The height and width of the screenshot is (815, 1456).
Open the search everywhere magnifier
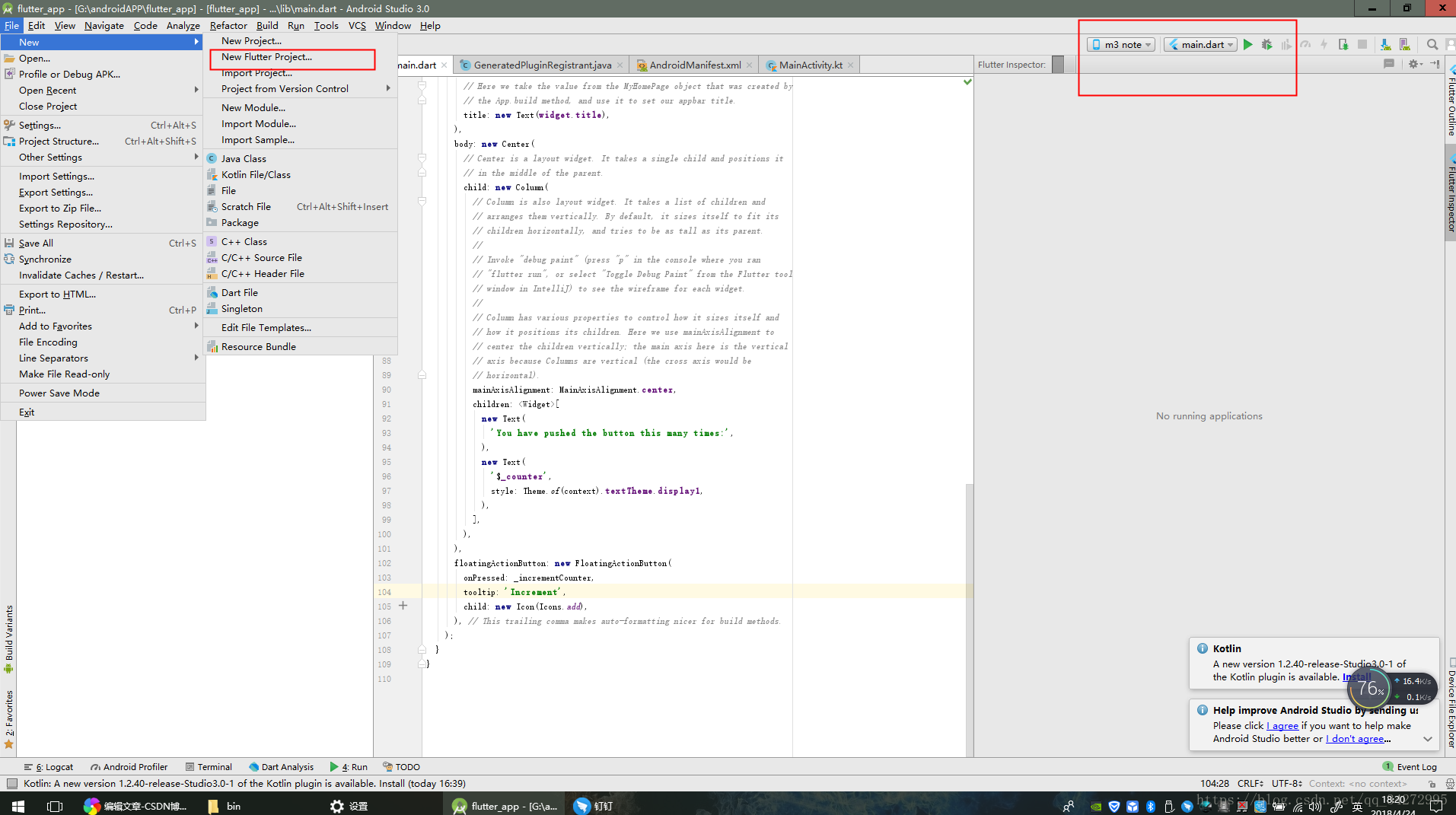click(1432, 45)
